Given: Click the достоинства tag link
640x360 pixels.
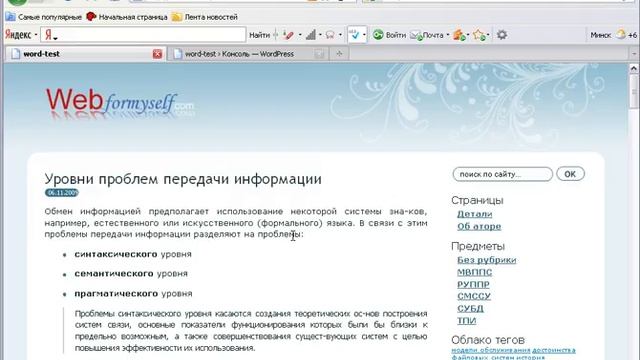Looking at the screenshot, I should 554,350.
